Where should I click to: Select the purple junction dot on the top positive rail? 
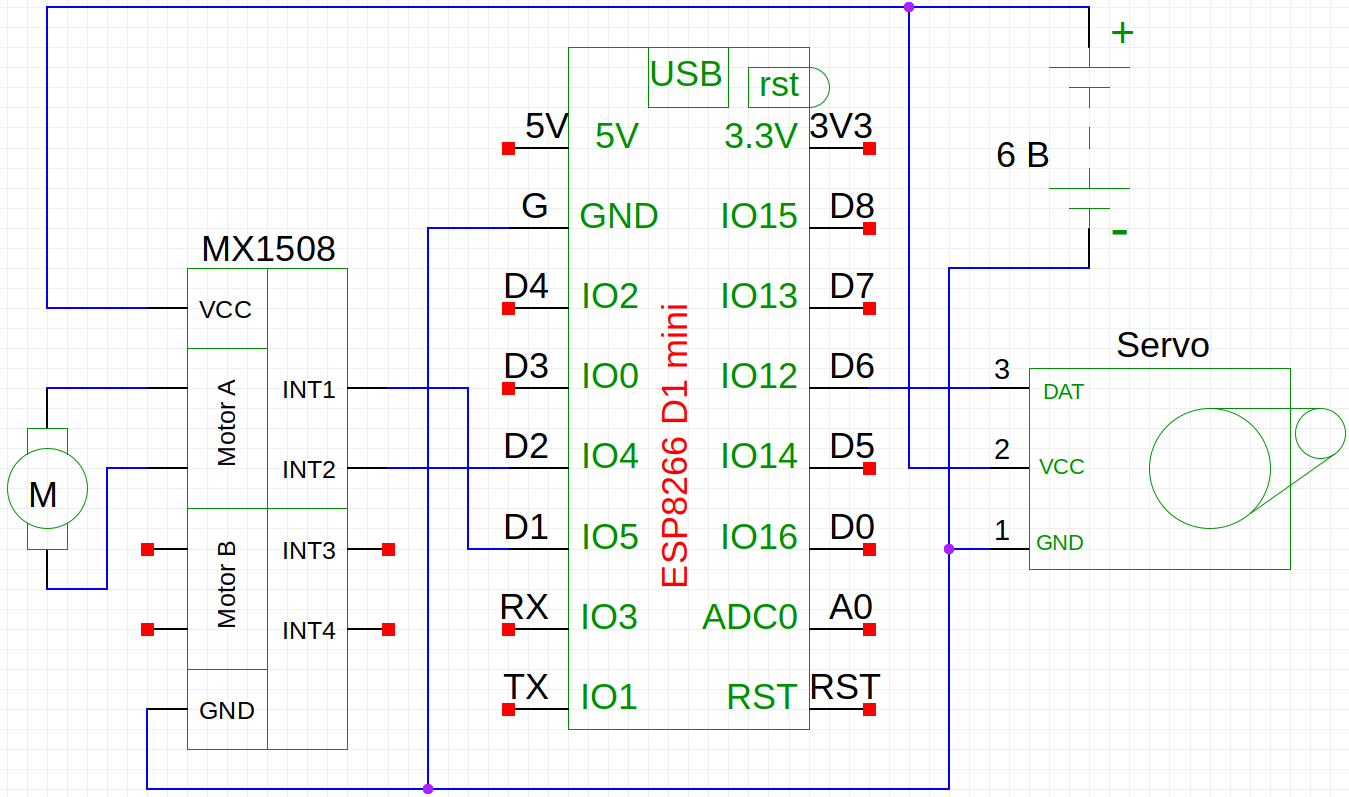(x=908, y=7)
